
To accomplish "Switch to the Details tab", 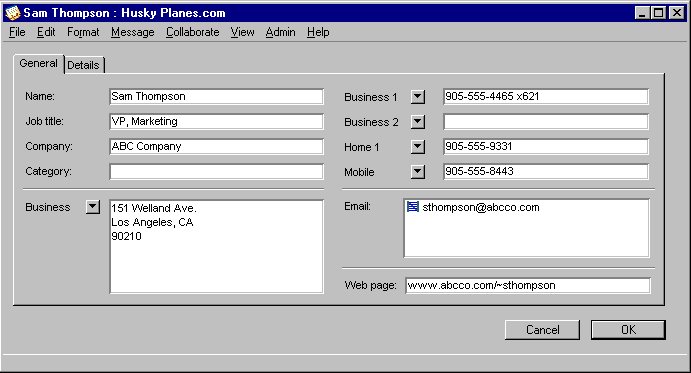I will click(84, 65).
